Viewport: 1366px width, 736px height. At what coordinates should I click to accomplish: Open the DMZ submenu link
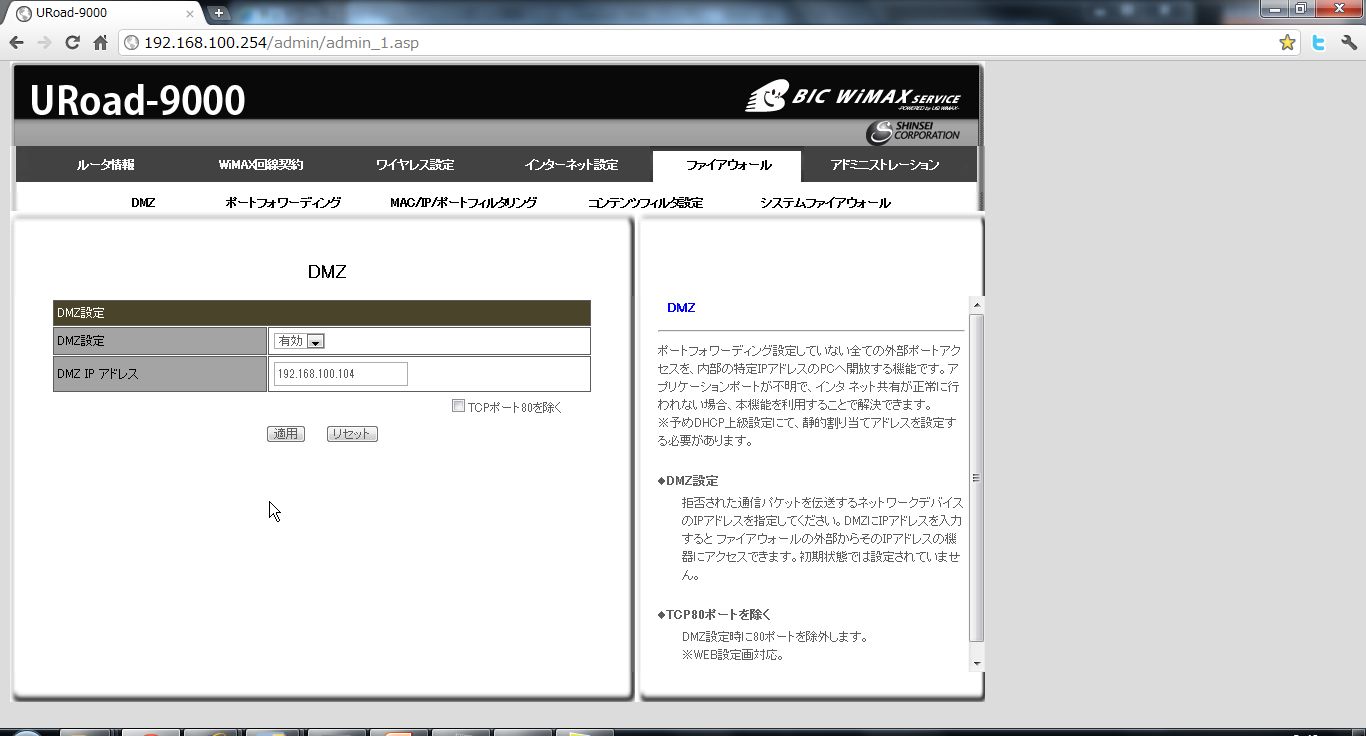pyautogui.click(x=143, y=202)
